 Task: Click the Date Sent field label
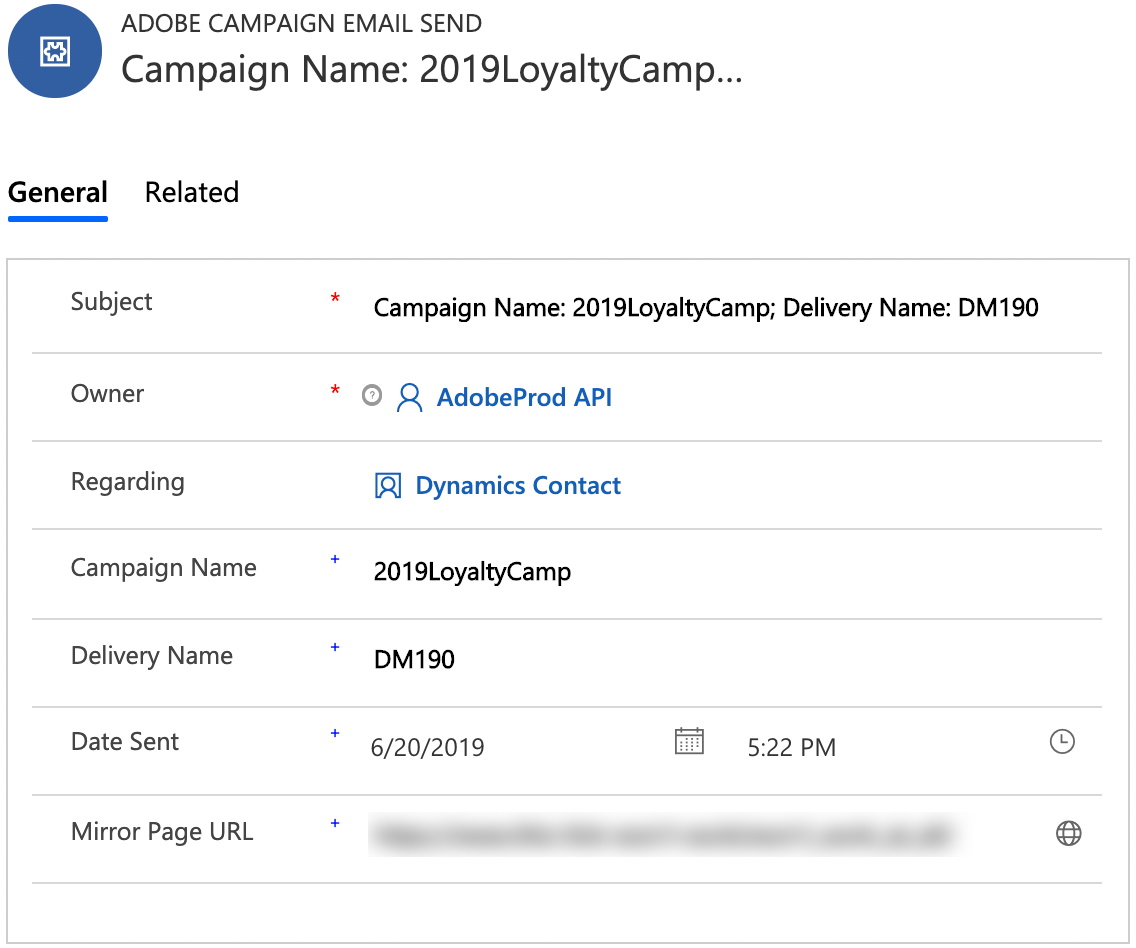pos(125,742)
